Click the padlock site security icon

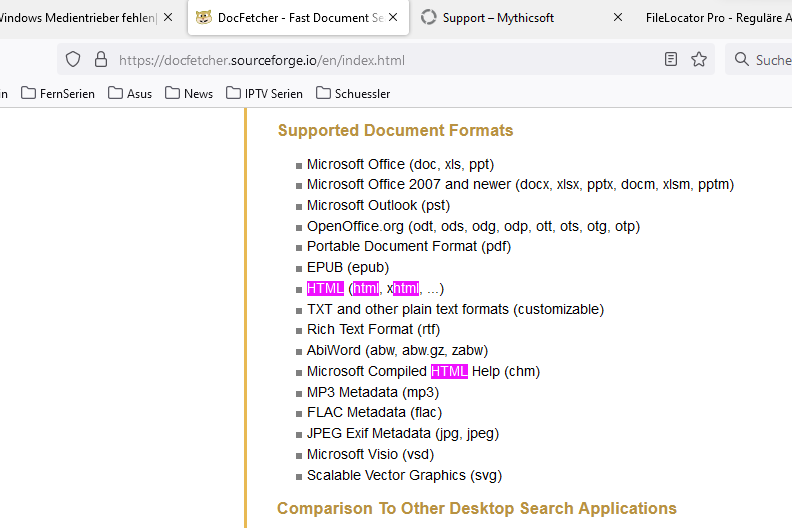coord(101,60)
